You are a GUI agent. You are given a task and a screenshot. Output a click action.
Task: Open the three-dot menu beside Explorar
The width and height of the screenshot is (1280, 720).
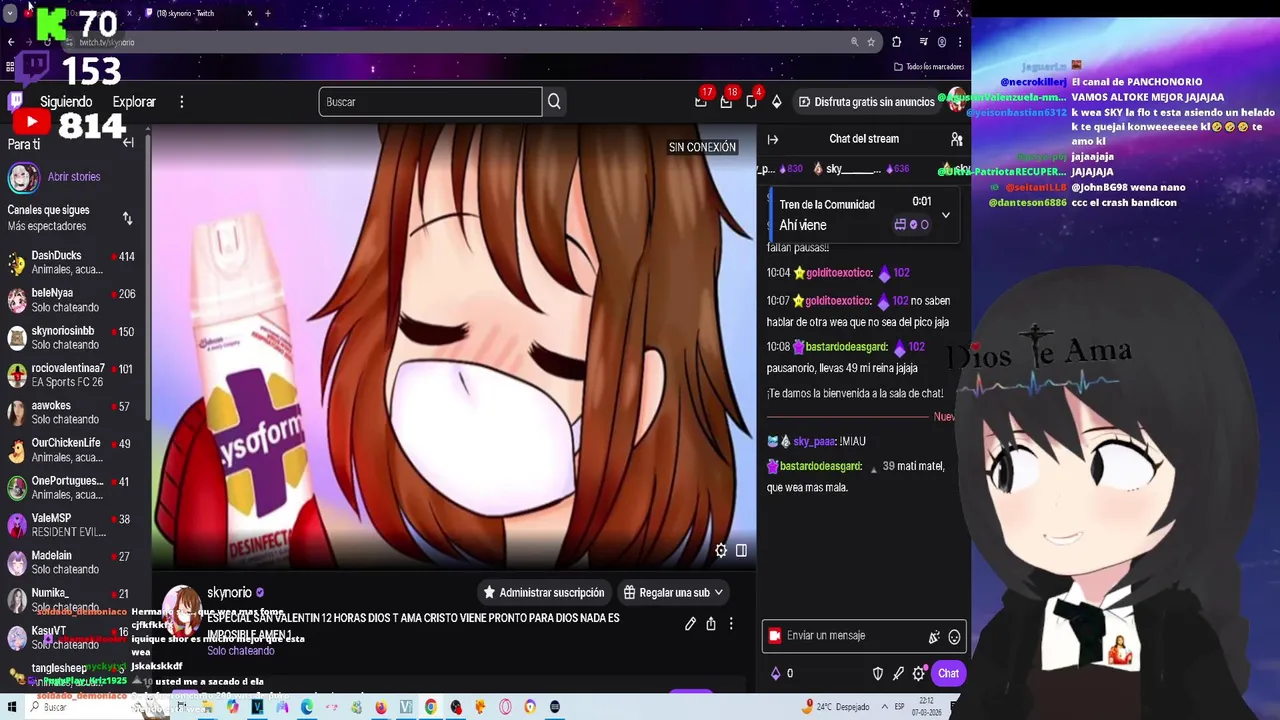pos(181,102)
